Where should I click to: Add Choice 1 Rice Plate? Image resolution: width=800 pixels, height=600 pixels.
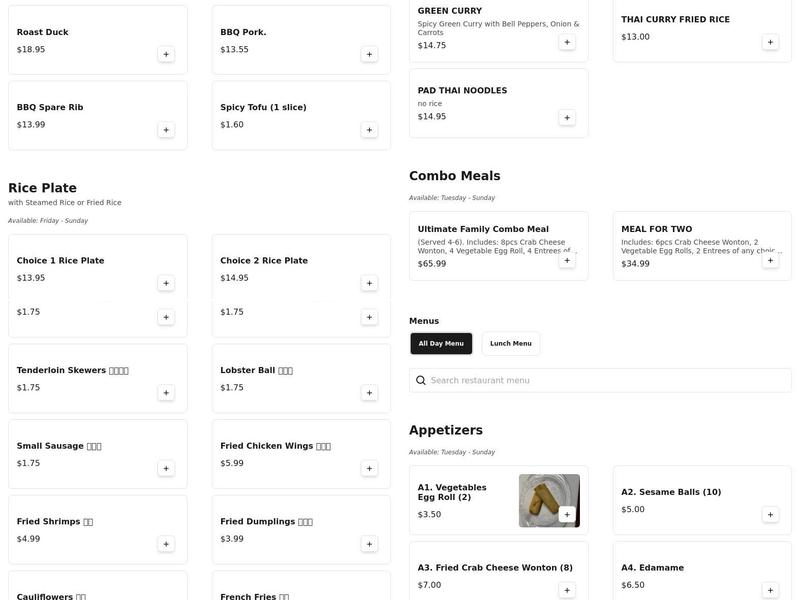coord(166,283)
